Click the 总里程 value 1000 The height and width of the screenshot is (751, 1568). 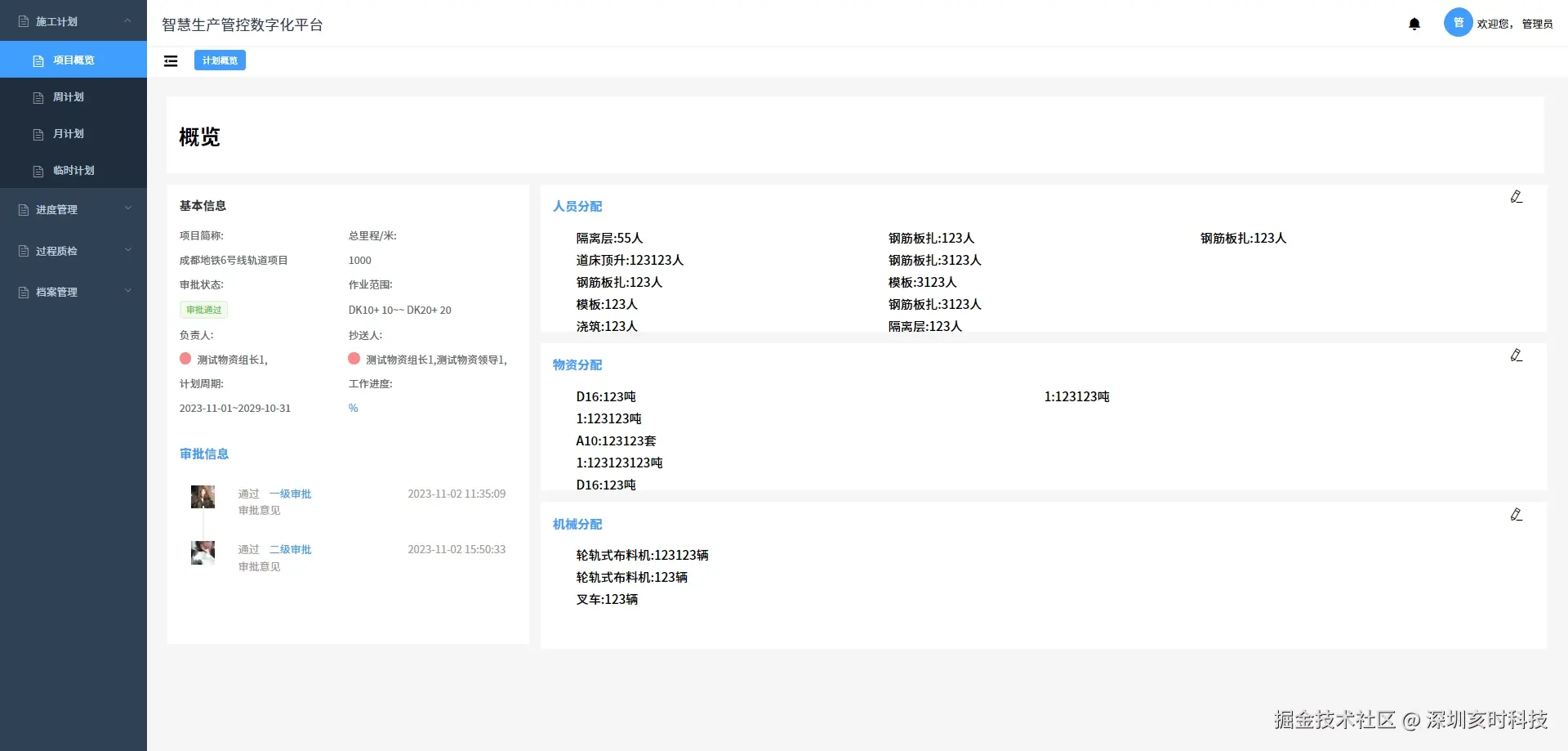click(359, 260)
